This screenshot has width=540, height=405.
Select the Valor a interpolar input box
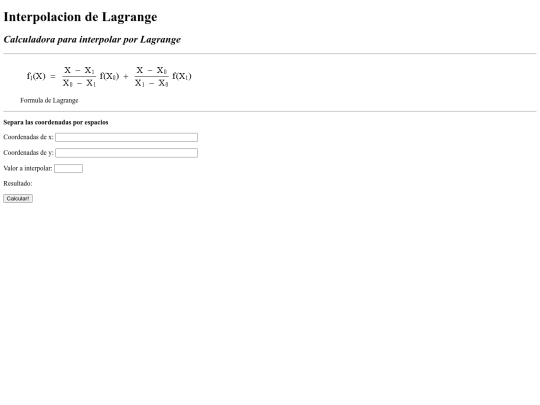(x=69, y=168)
